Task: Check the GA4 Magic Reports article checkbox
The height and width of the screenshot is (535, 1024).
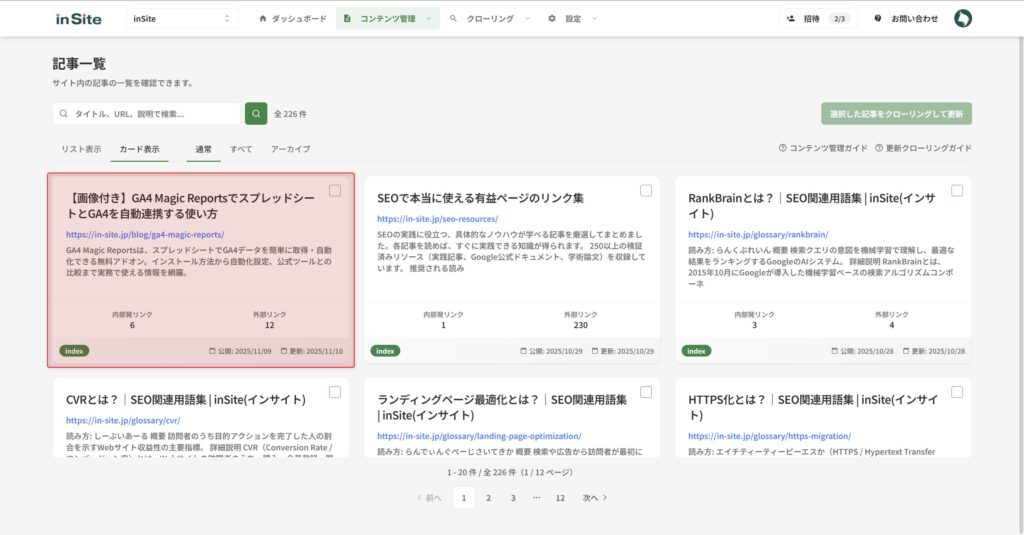Action: (335, 191)
